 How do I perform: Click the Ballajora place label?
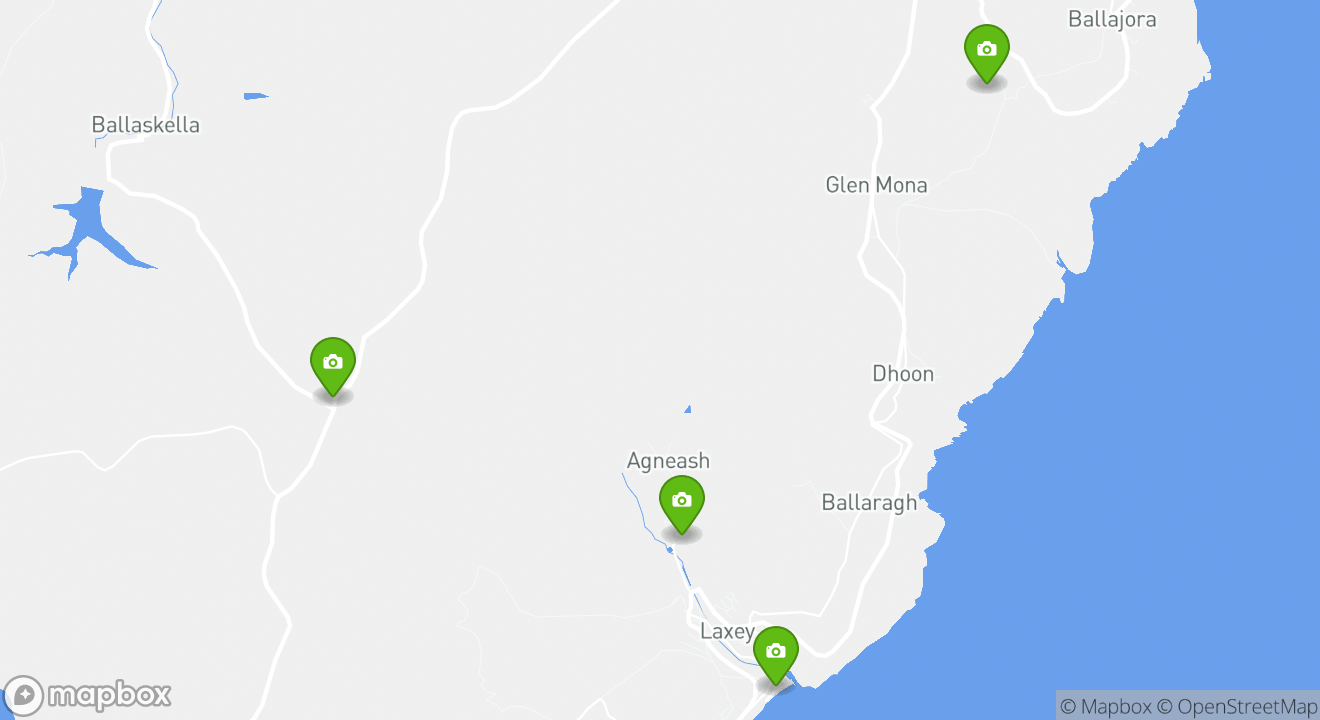tap(1112, 19)
